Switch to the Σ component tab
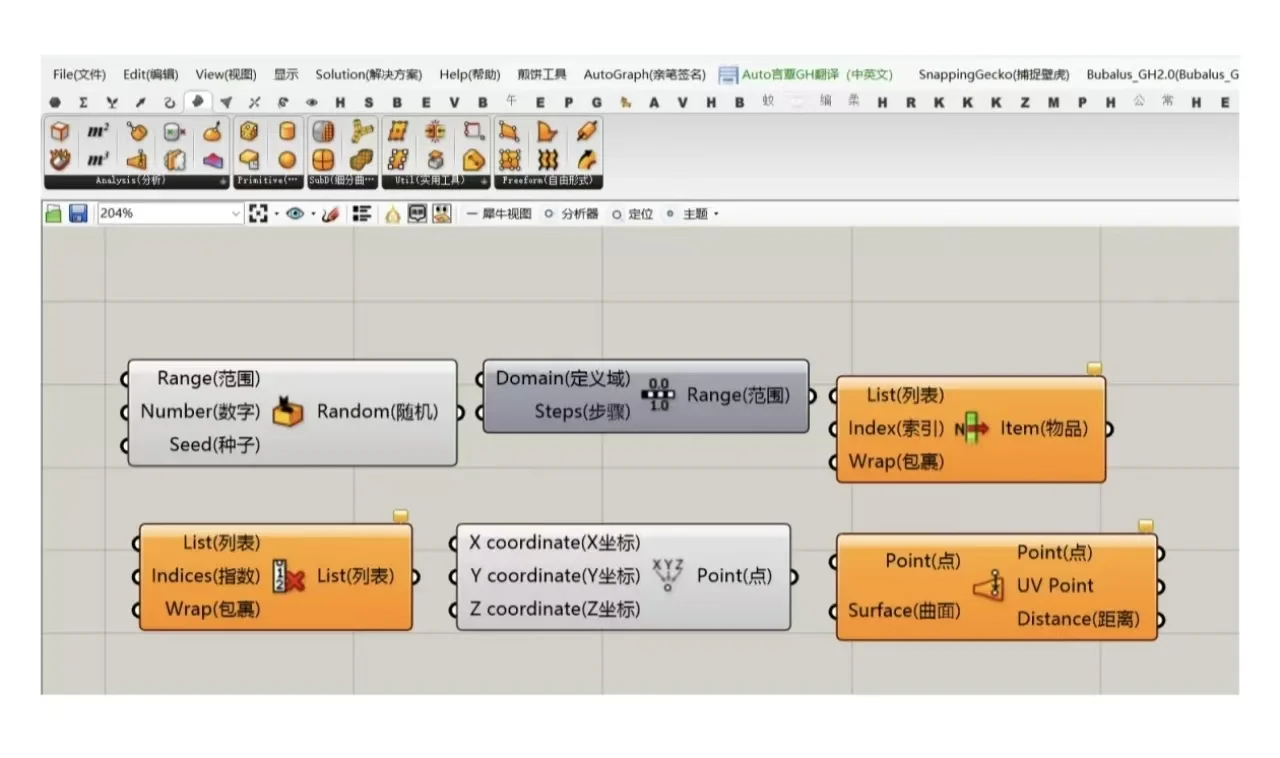This screenshot has height=758, width=1280. [83, 102]
